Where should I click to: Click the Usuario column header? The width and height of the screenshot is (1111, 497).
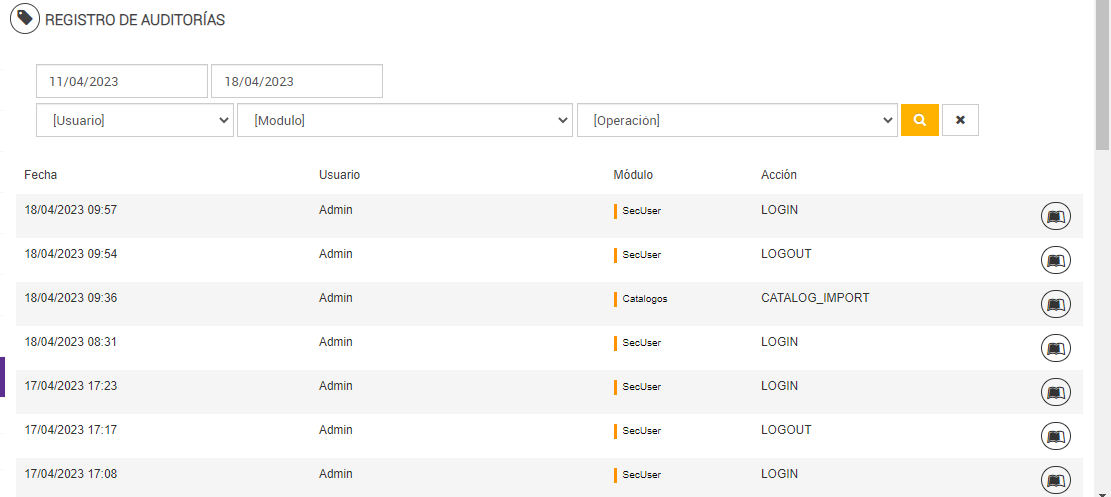coord(339,175)
